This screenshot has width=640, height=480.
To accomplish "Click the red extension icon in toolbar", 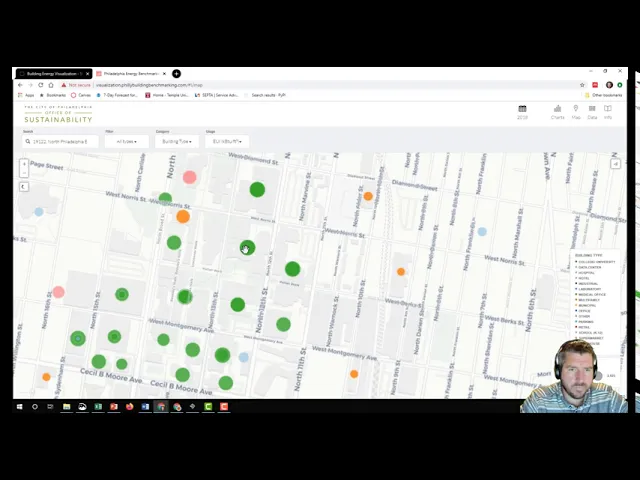I will (x=595, y=85).
